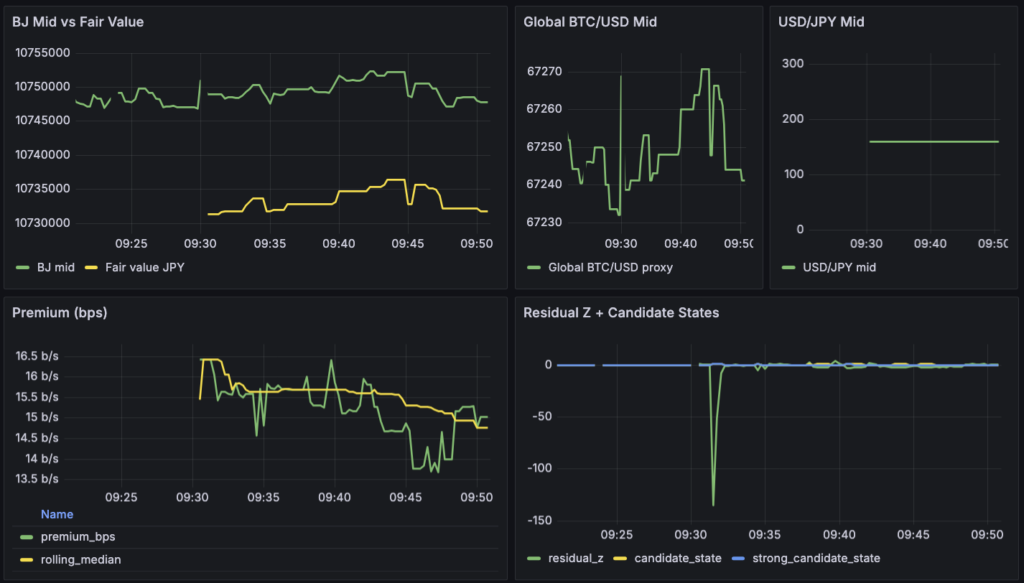Image resolution: width=1024 pixels, height=583 pixels.
Task: Isolate the premium_bps series via its legend label
Action: pyautogui.click(x=76, y=537)
